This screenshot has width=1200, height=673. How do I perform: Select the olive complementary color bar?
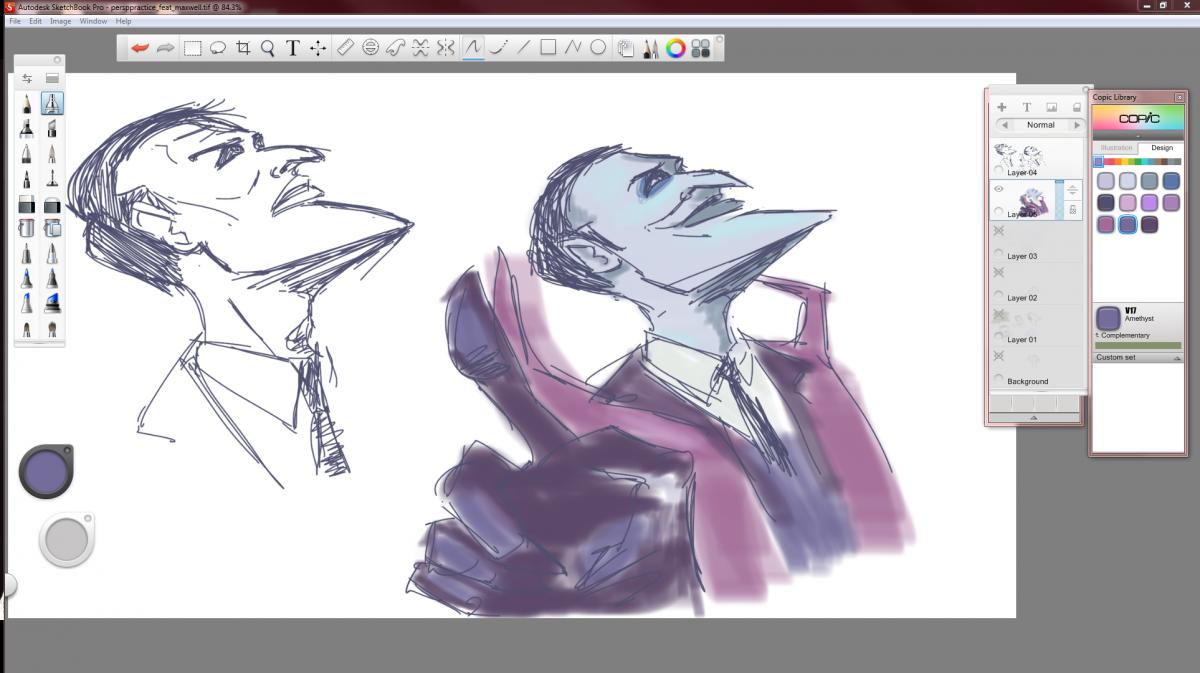[x=1138, y=346]
